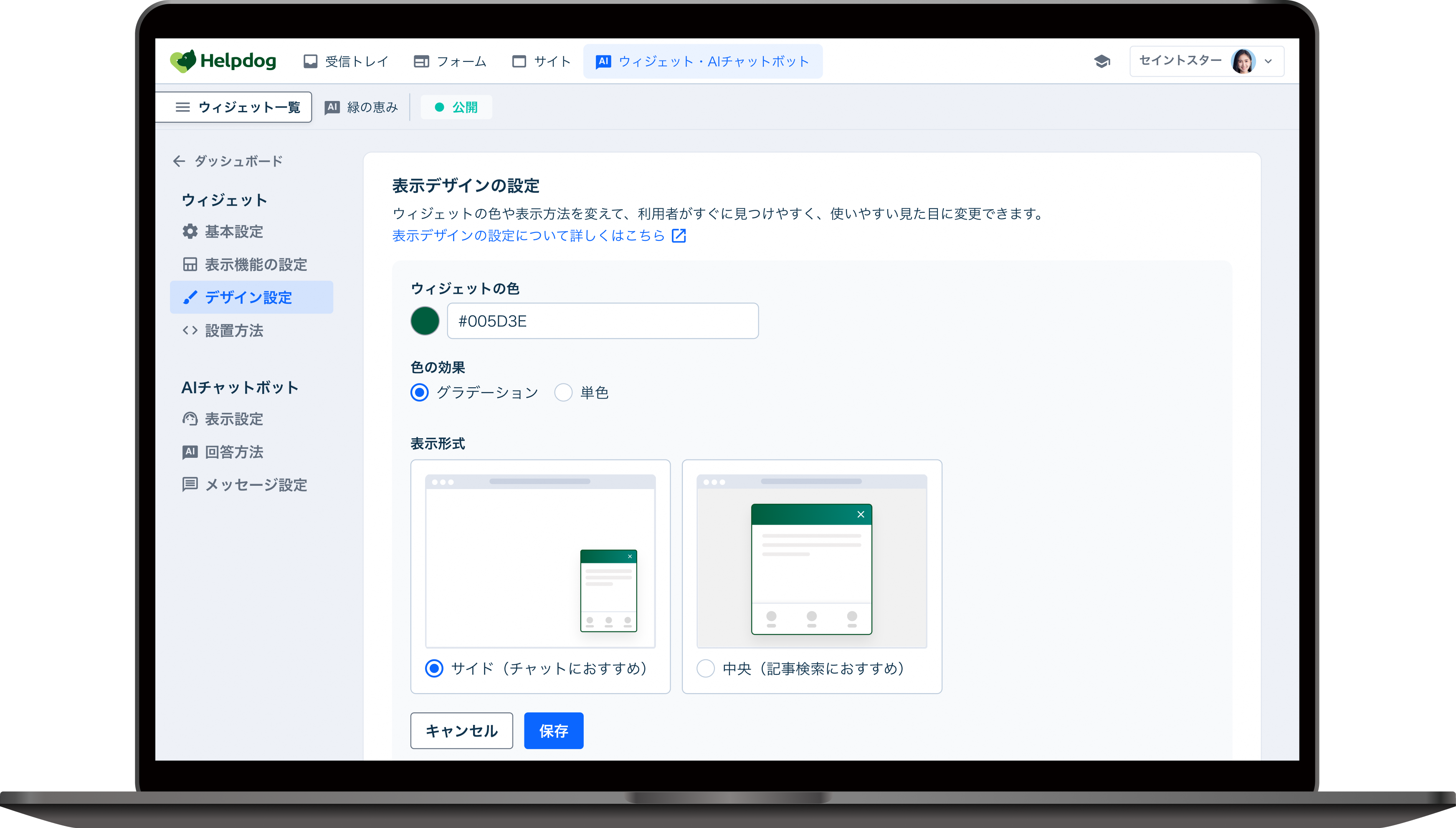Image resolution: width=1456 pixels, height=828 pixels.
Task: Click the 保存 button
Action: click(x=553, y=731)
